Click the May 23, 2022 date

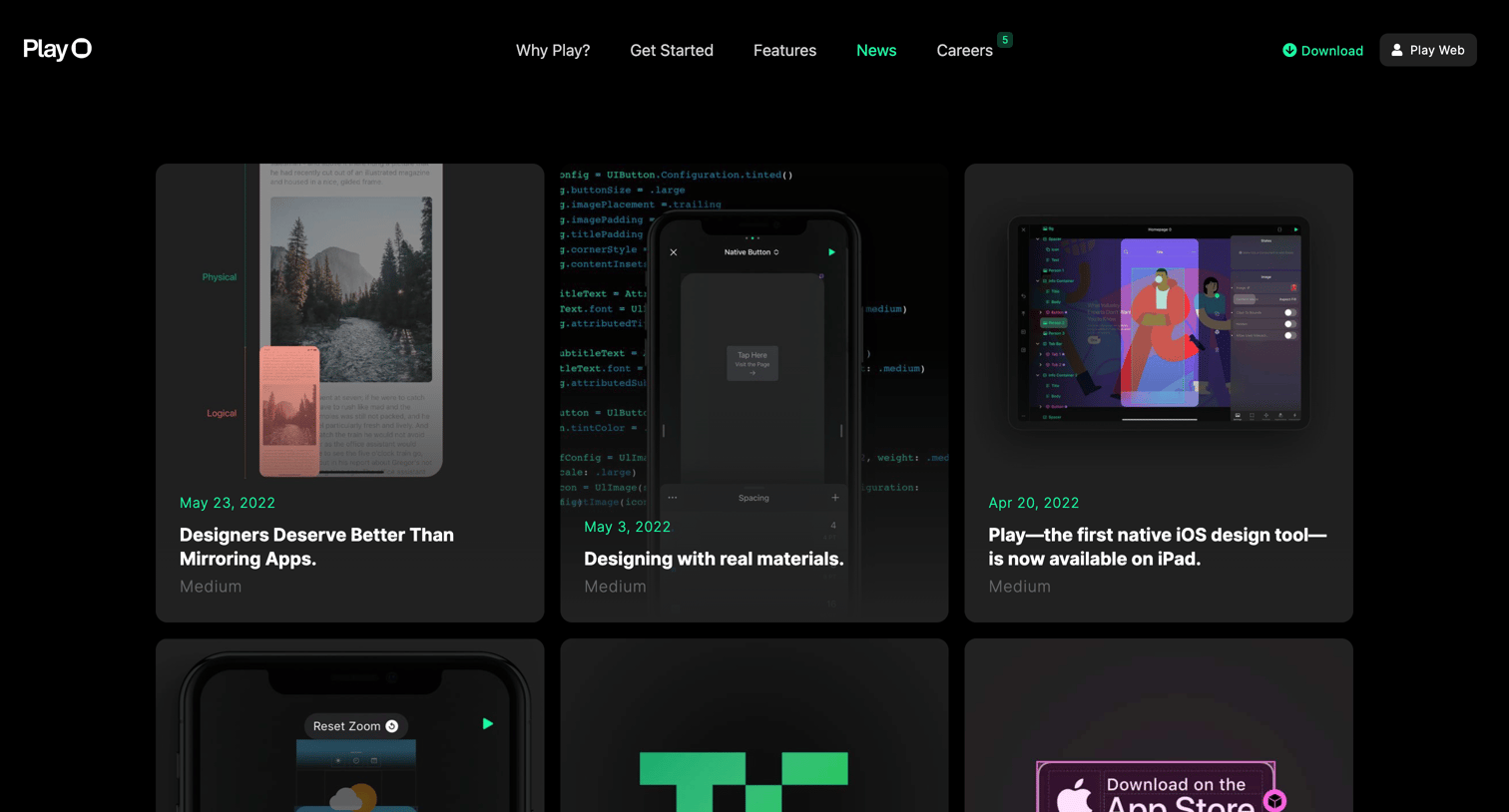click(228, 503)
